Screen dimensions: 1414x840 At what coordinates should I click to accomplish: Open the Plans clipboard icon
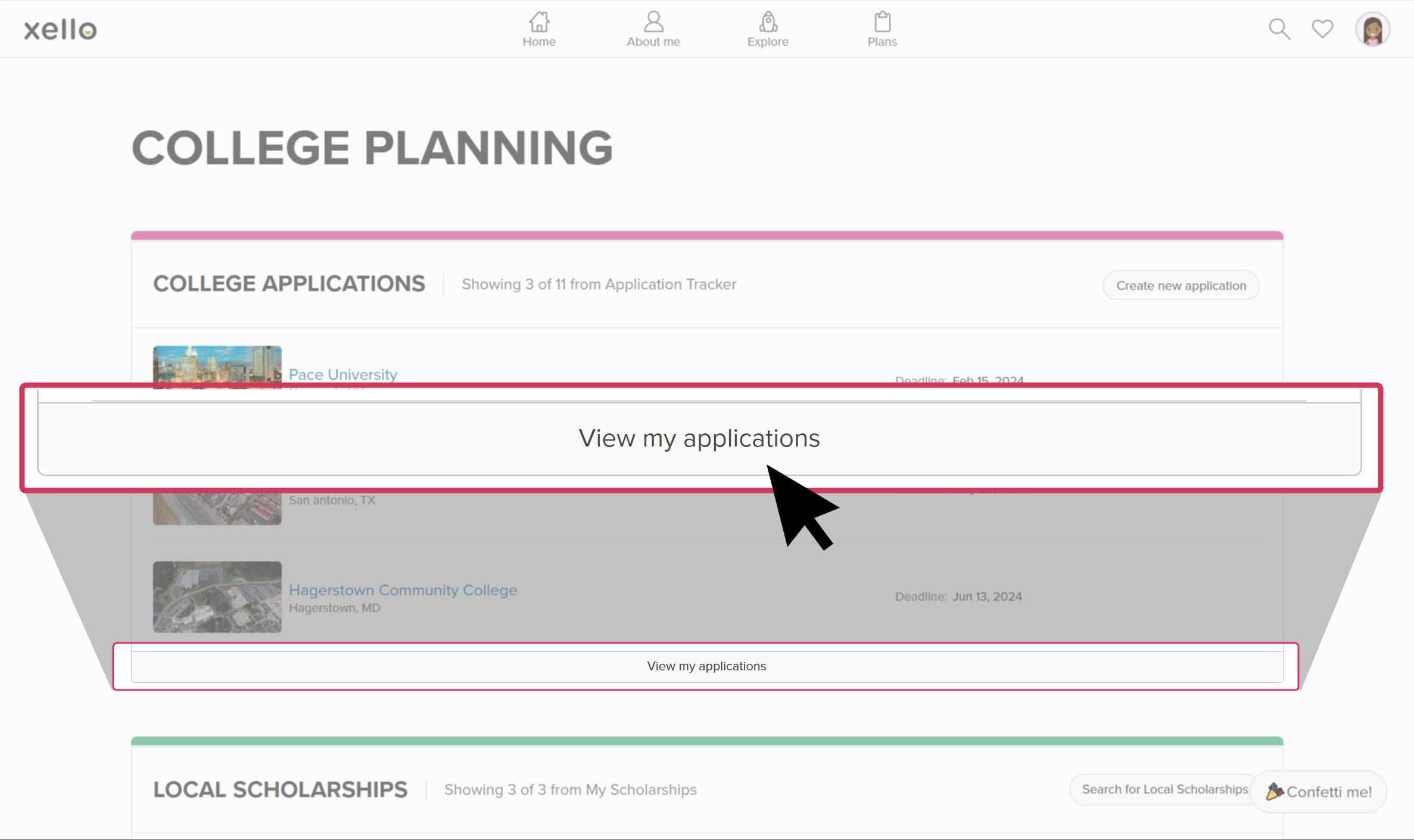click(882, 22)
